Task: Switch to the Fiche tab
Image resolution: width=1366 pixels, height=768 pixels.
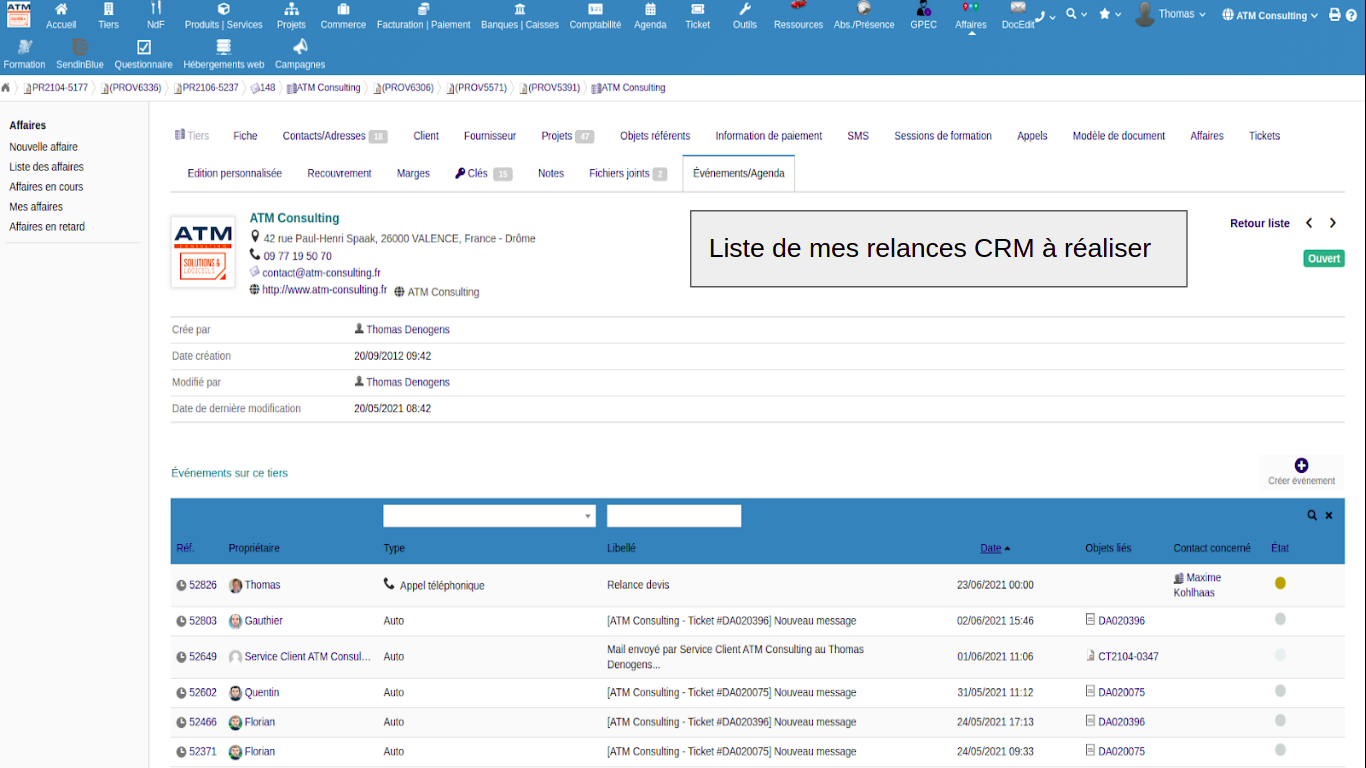Action: click(x=245, y=136)
